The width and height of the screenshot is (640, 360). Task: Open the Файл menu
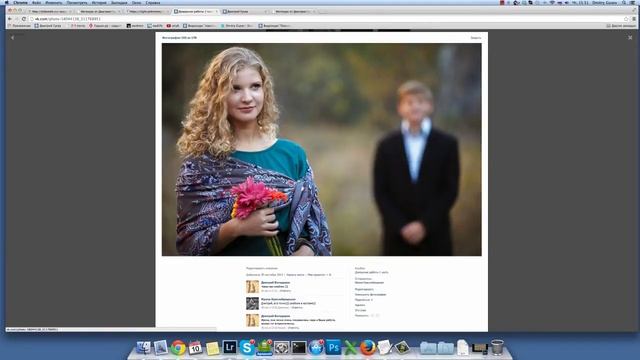37,2
